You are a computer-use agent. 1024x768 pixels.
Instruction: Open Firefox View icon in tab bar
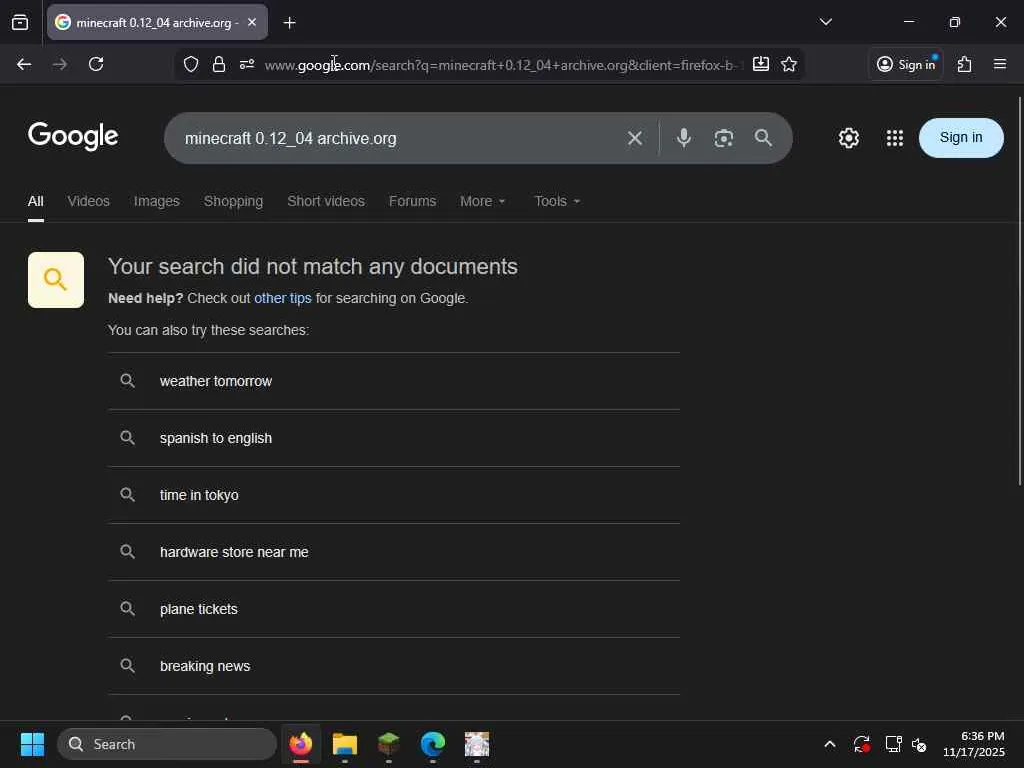[20, 22]
